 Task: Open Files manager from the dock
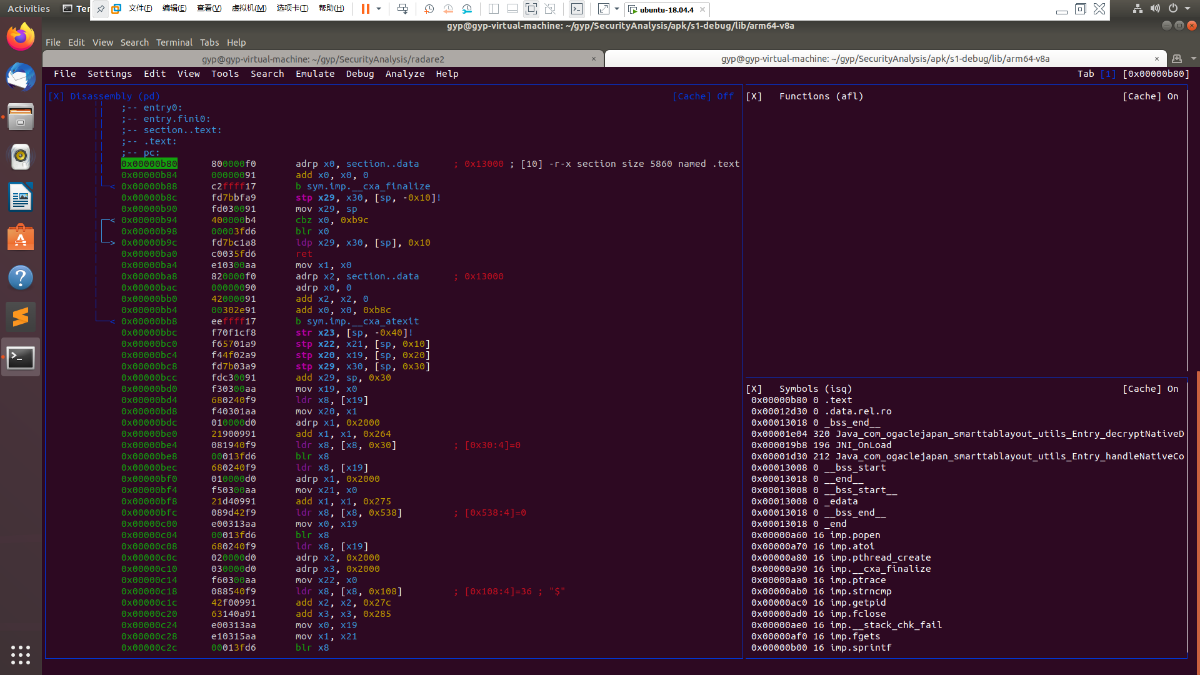tap(21, 117)
